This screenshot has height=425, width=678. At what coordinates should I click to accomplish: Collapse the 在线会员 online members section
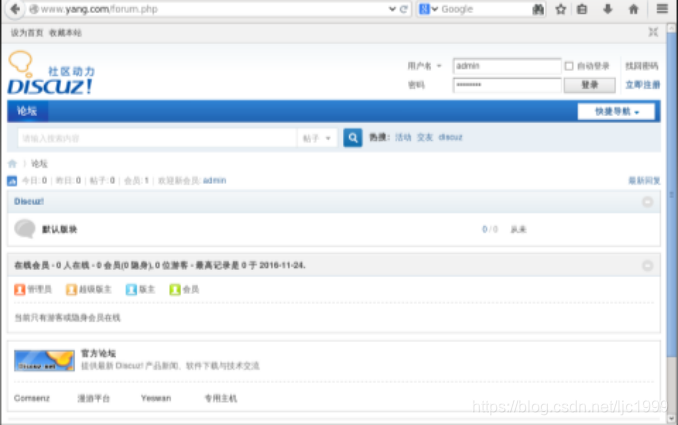(x=647, y=265)
